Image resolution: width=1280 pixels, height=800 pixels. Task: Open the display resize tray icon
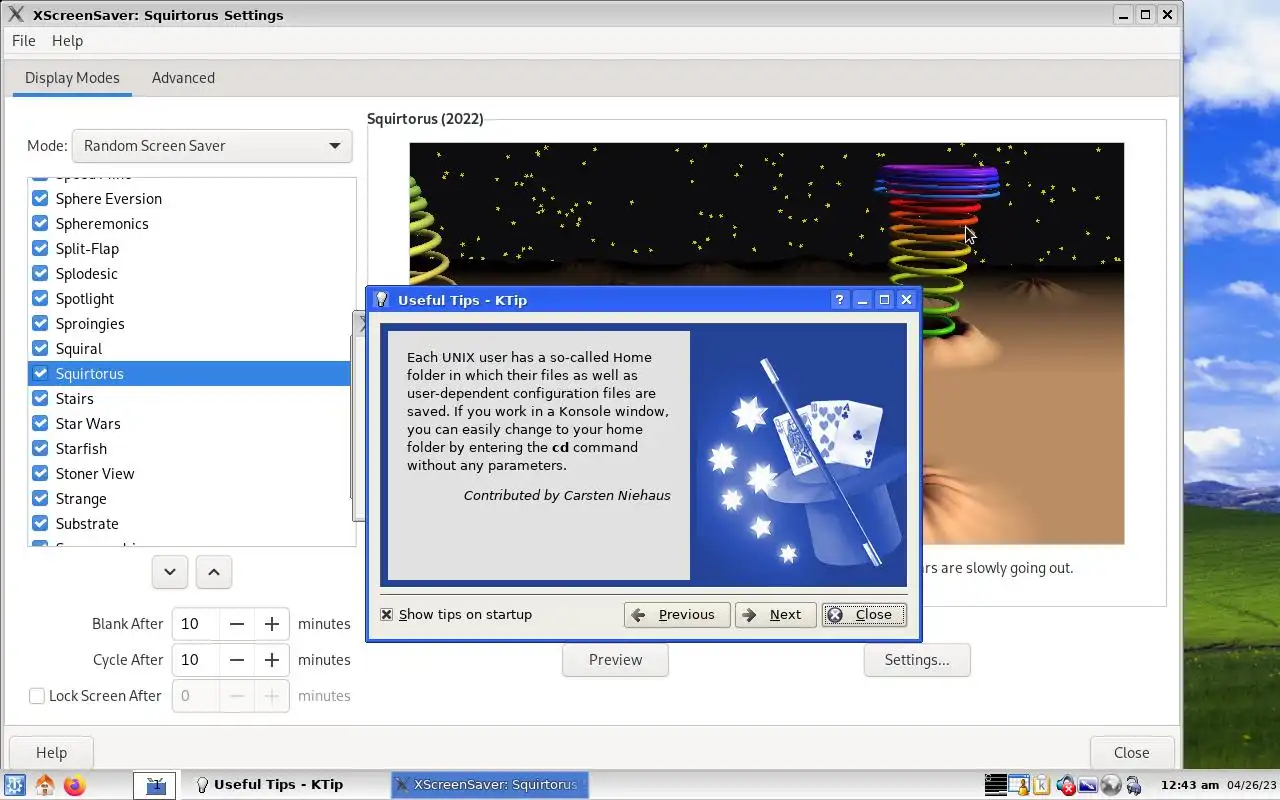(x=1088, y=785)
